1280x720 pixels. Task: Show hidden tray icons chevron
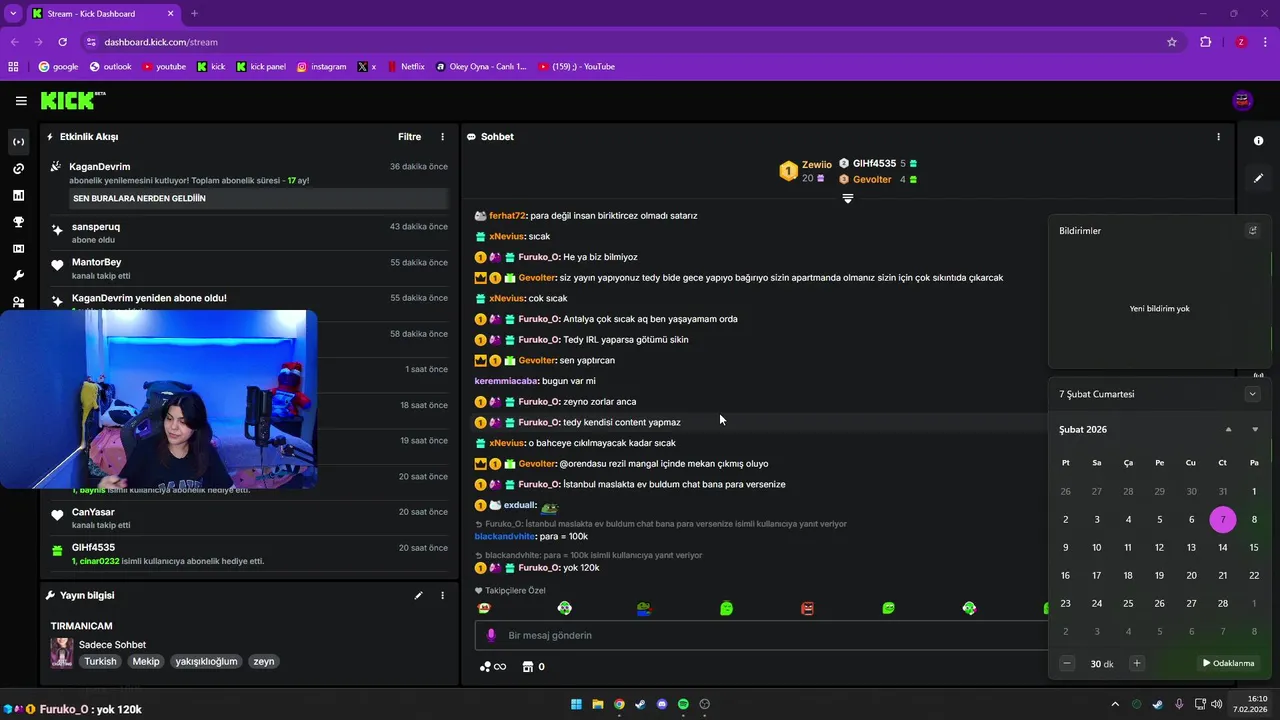pyautogui.click(x=1115, y=704)
